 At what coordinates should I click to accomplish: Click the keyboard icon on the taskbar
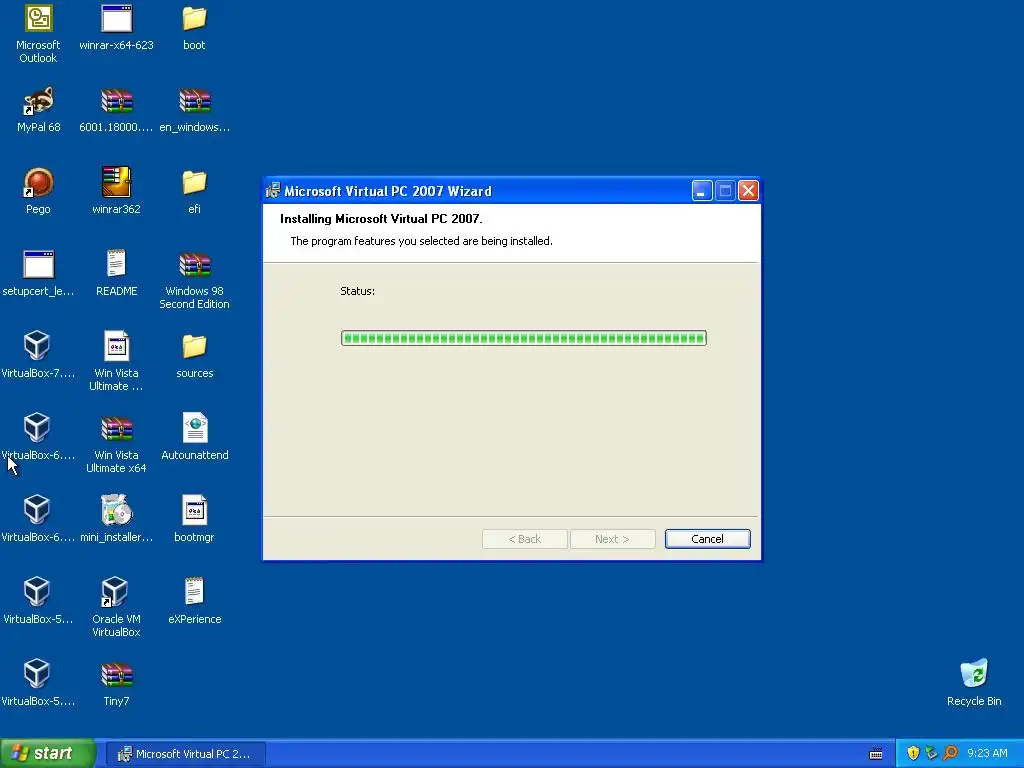click(x=876, y=754)
